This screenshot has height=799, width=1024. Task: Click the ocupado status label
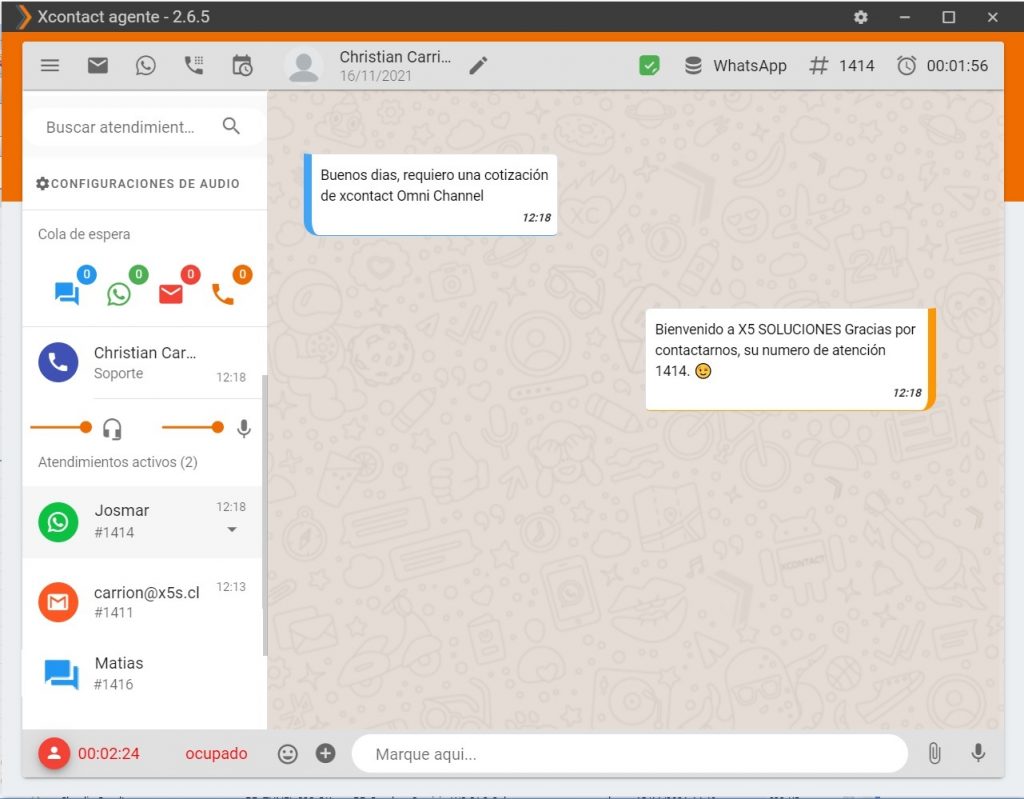pos(216,753)
